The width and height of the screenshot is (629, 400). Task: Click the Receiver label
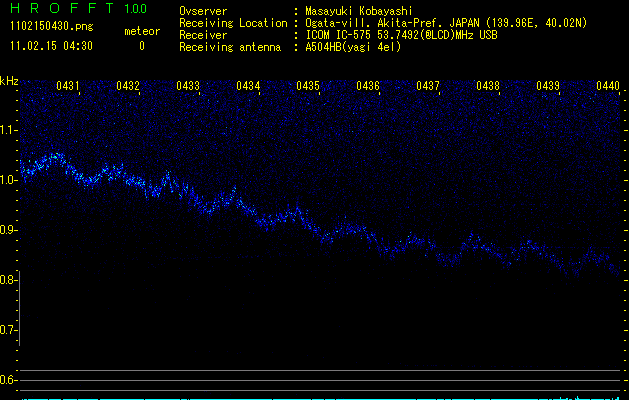pyautogui.click(x=203, y=35)
